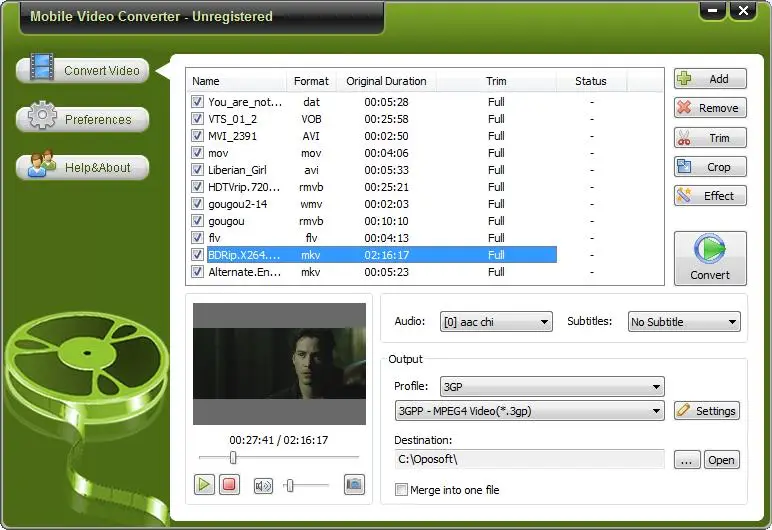The height and width of the screenshot is (530, 772).
Task: Click the Status column header
Action: coord(591,81)
